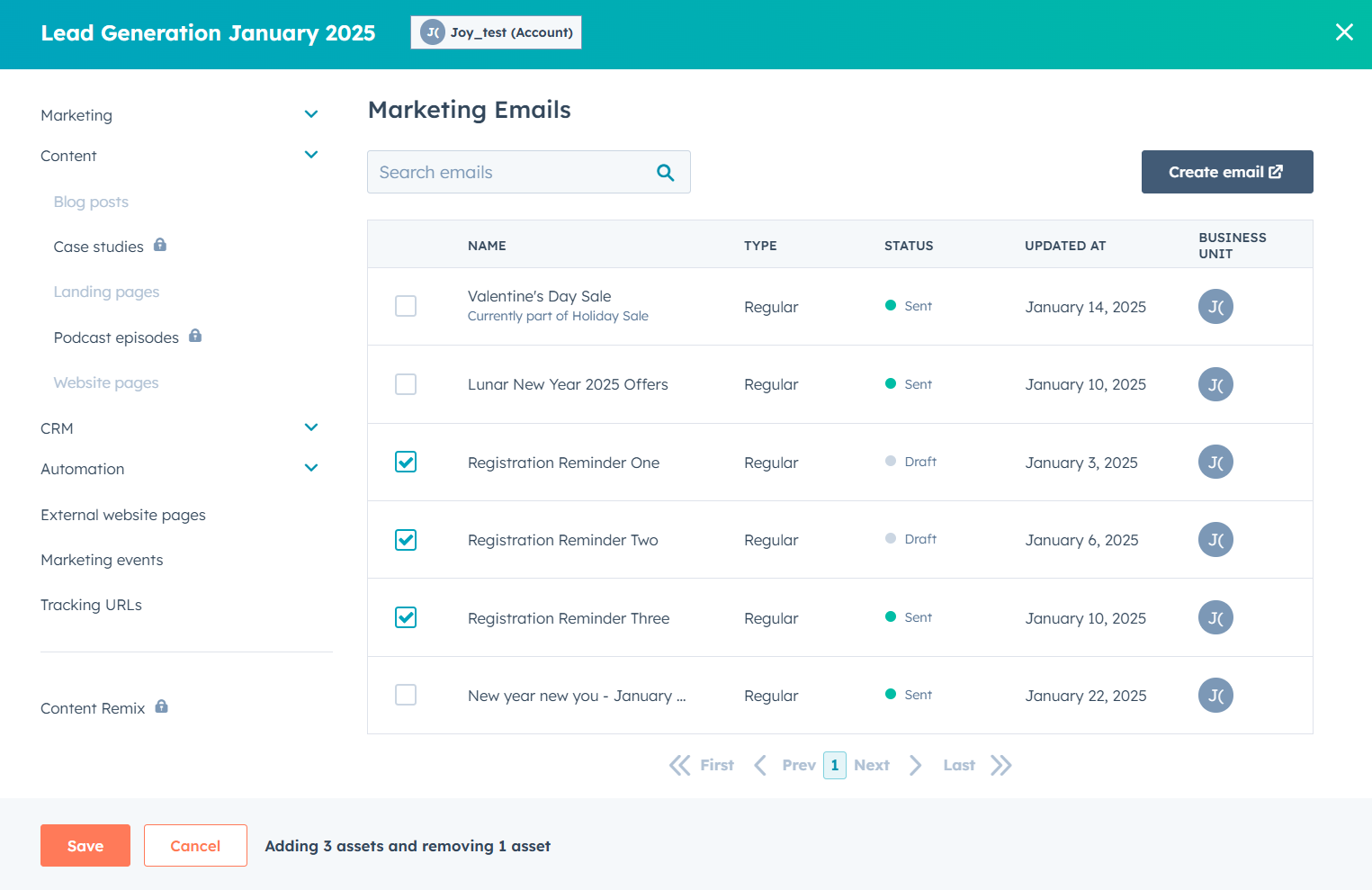Click the Cancel button
The width and height of the screenshot is (1372, 890).
click(x=195, y=846)
